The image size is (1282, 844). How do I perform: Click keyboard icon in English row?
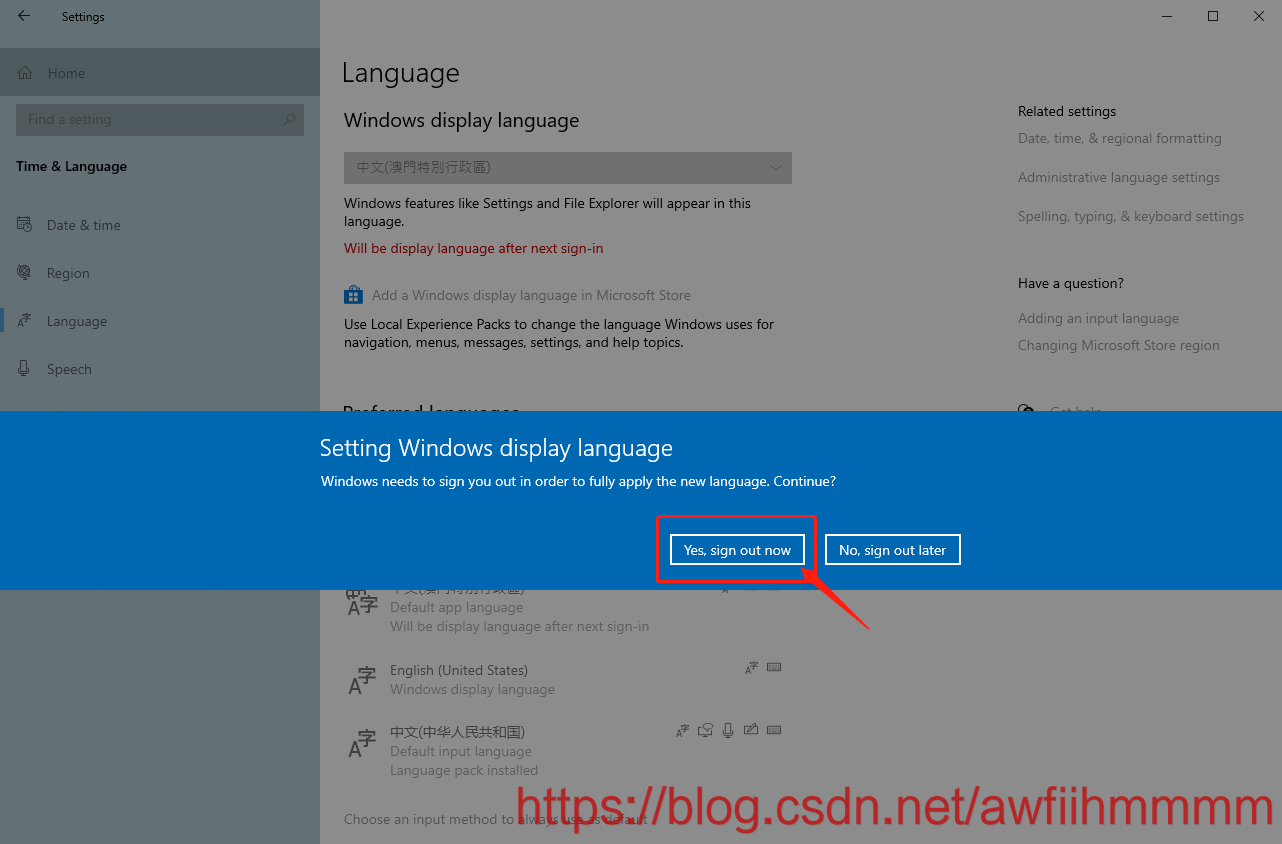pos(773,668)
